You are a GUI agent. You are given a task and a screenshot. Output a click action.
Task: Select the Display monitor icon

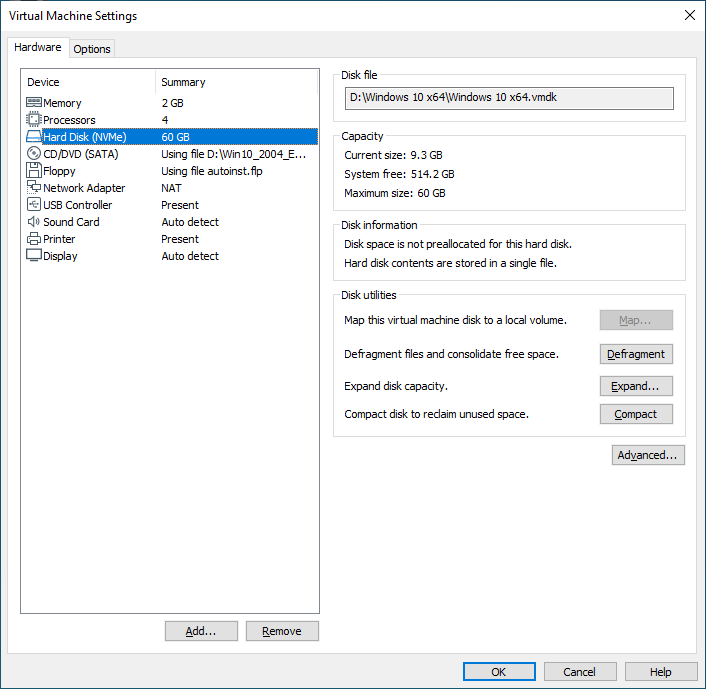(33, 256)
